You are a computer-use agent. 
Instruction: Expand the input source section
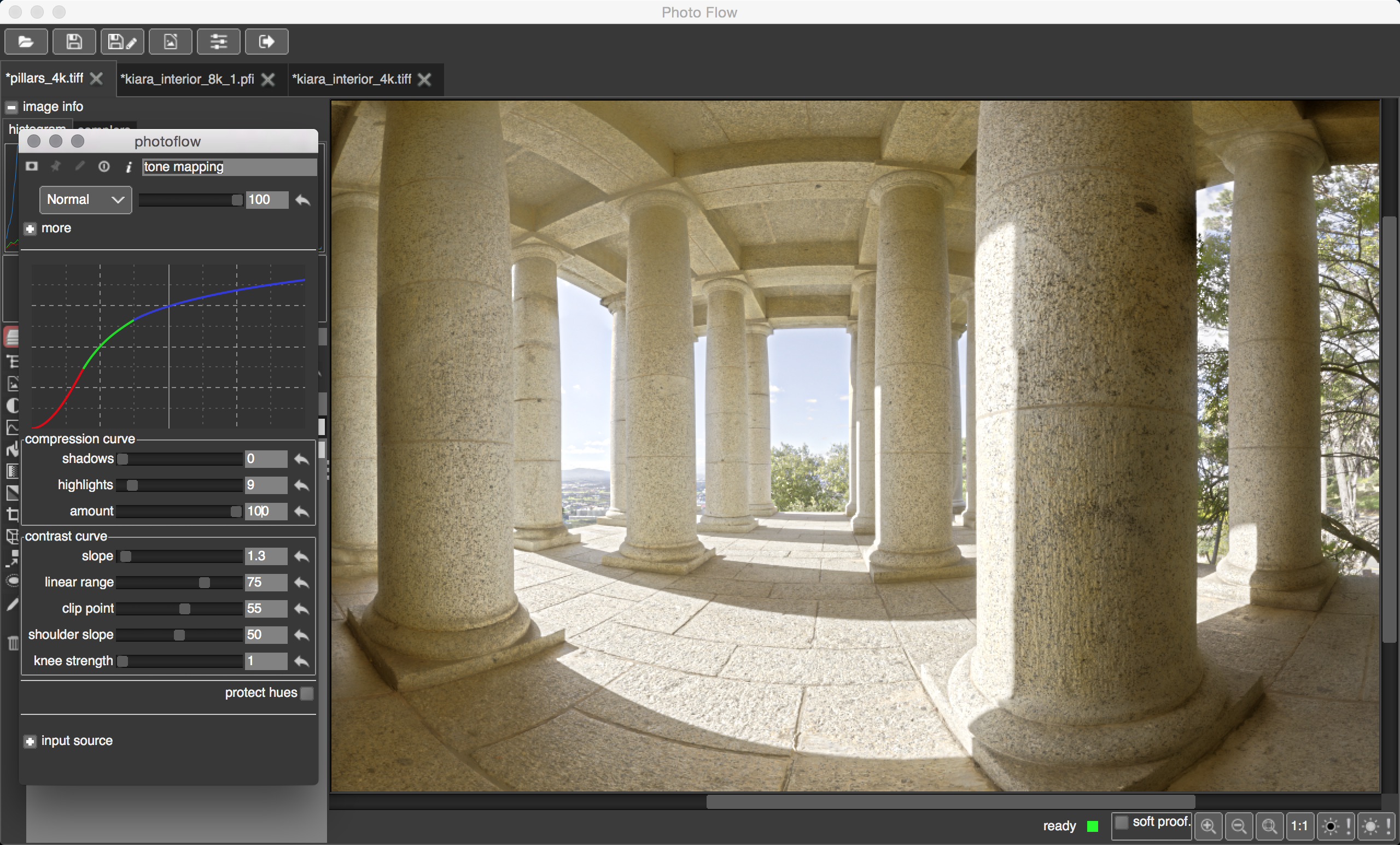[x=30, y=741]
